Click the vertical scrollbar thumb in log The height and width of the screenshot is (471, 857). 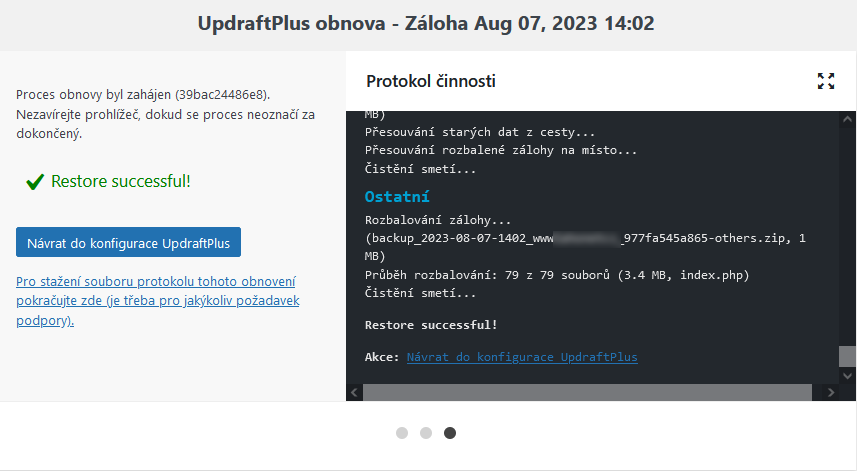click(847, 356)
